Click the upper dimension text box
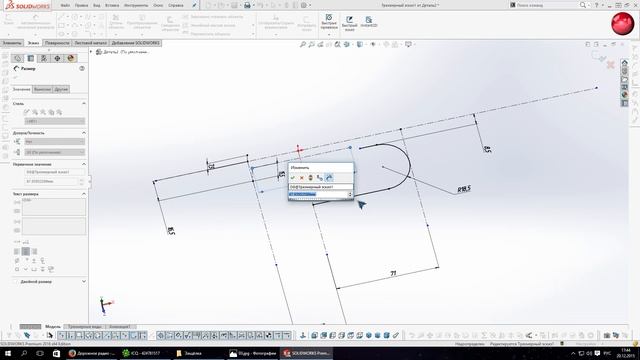 54,207
